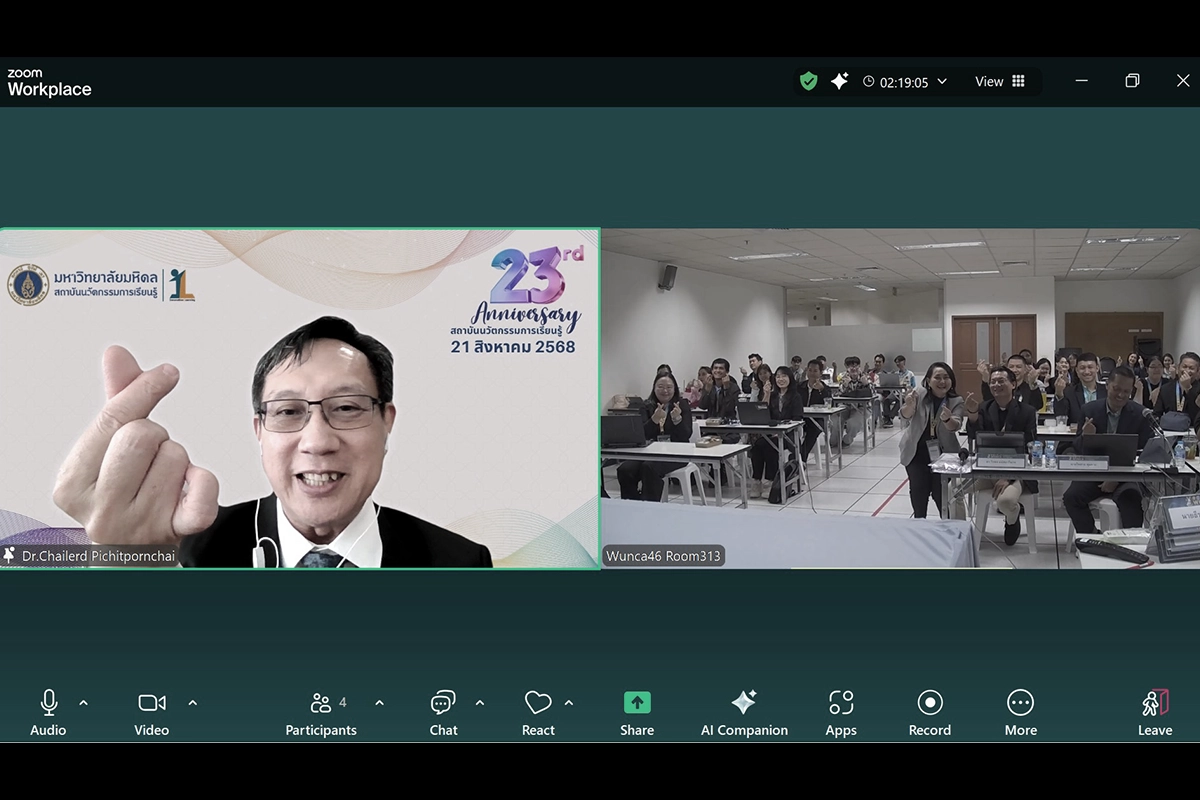Open the React emoji menu
Viewport: 1200px width, 800px height.
coord(538,713)
